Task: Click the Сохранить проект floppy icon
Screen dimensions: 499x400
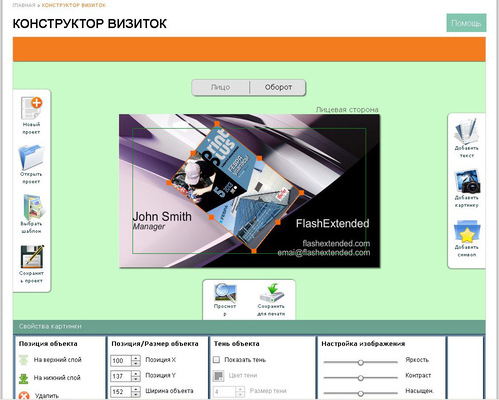Action: pyautogui.click(x=32, y=257)
